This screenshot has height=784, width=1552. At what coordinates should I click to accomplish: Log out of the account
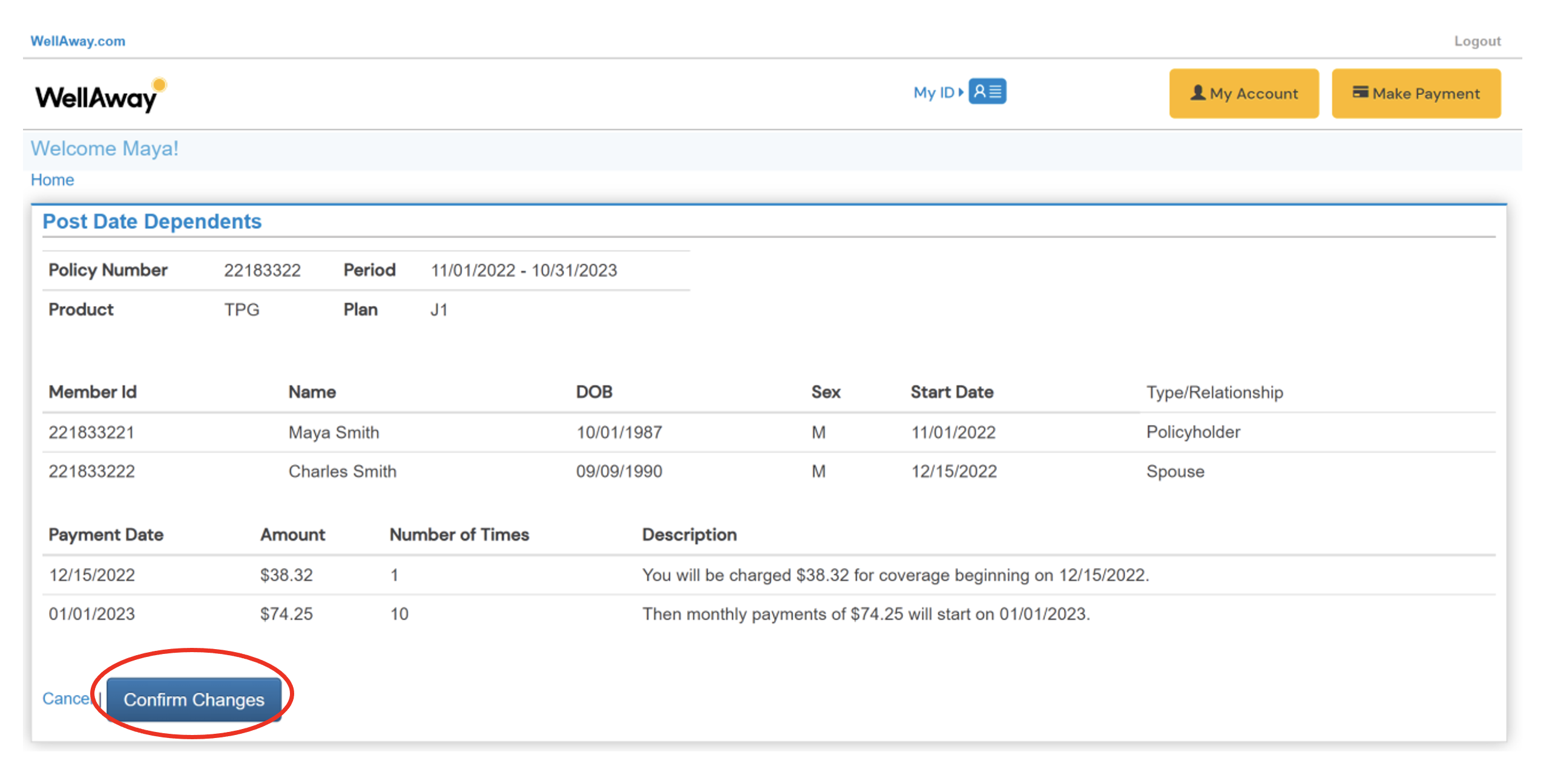1477,41
